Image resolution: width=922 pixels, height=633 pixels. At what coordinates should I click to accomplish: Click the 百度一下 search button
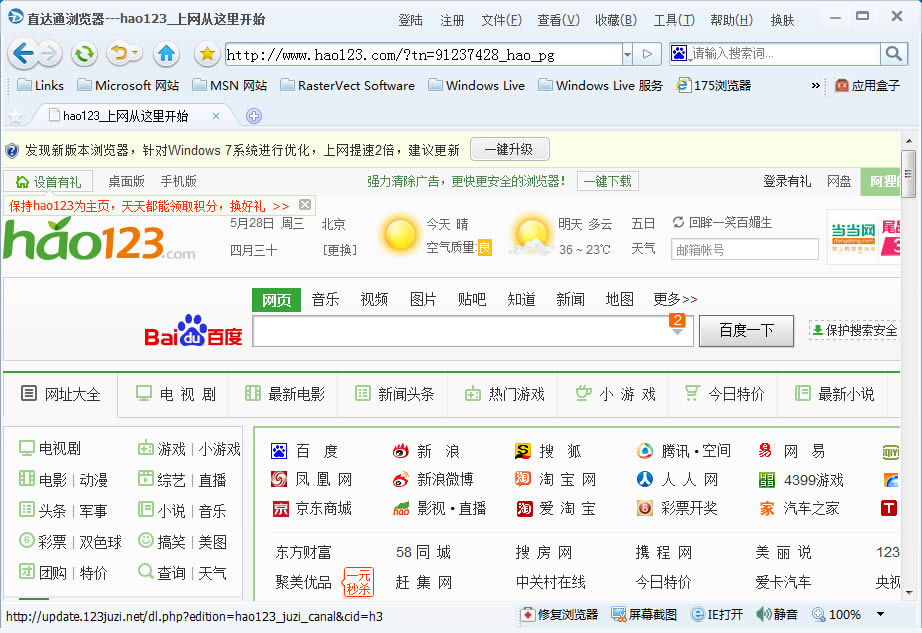(x=746, y=331)
